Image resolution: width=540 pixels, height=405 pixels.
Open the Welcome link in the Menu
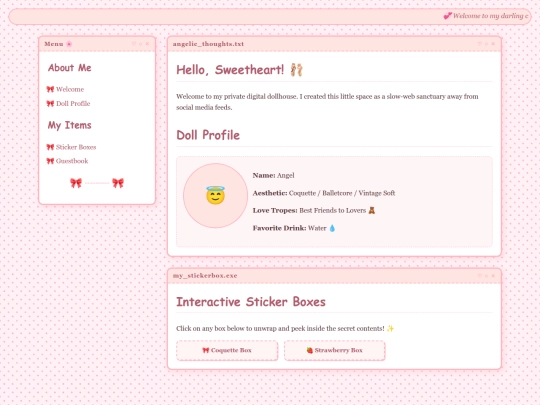click(x=70, y=89)
